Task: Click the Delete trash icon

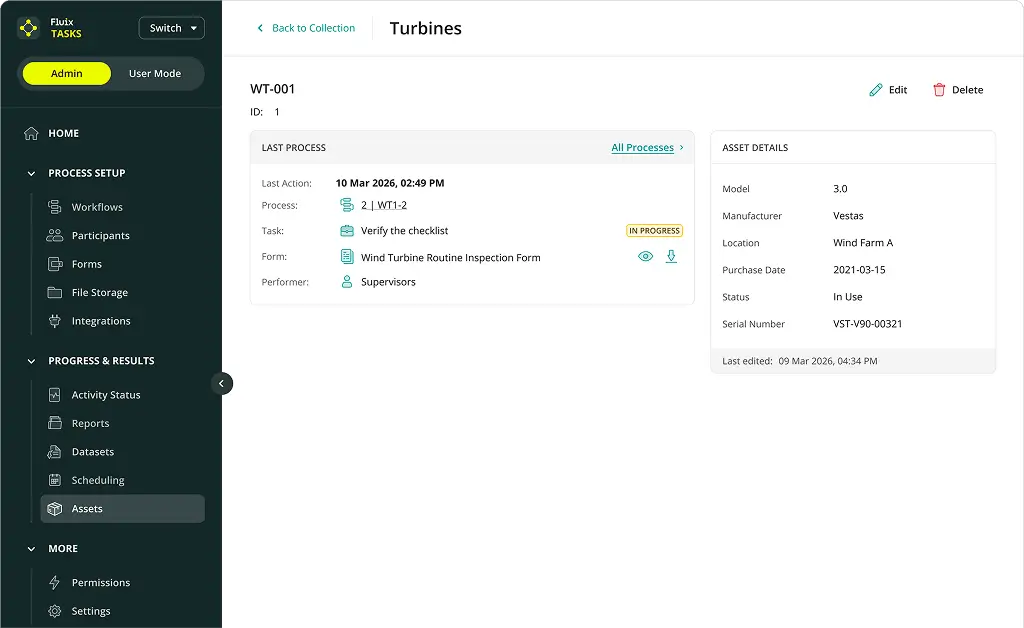Action: pyautogui.click(x=939, y=90)
